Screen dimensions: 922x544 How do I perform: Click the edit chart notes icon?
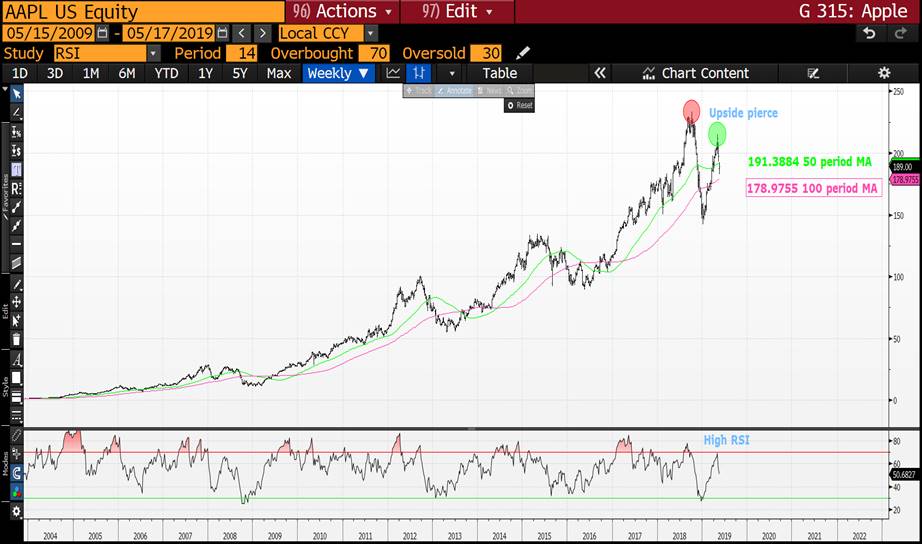click(813, 73)
